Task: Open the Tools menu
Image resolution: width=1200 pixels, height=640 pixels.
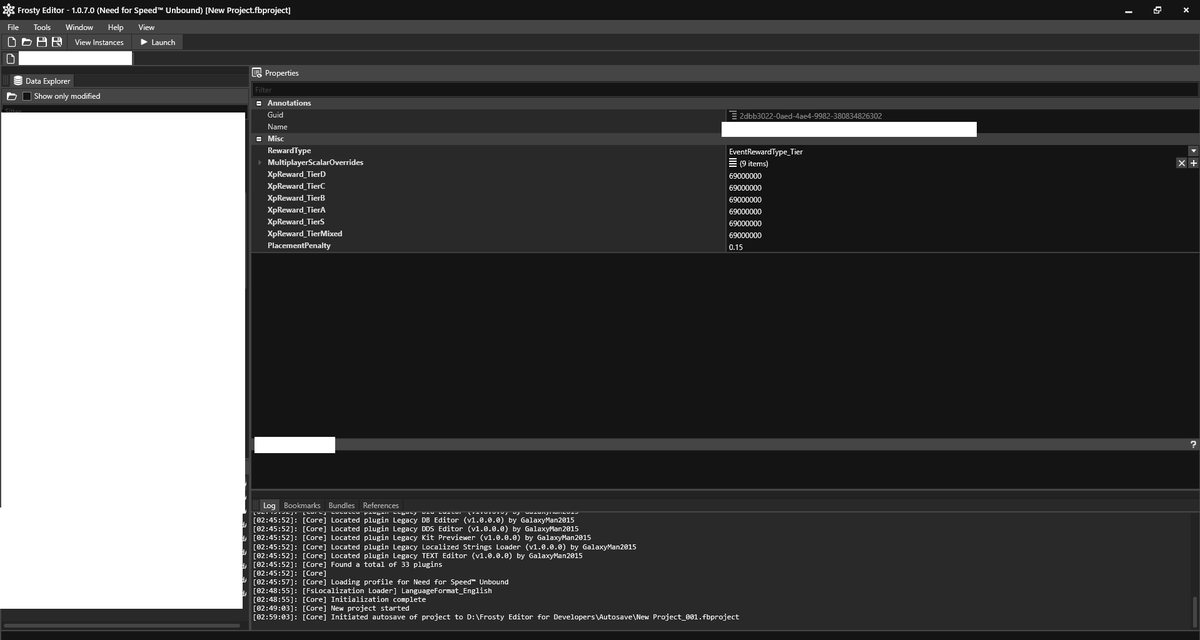Action: pos(42,27)
